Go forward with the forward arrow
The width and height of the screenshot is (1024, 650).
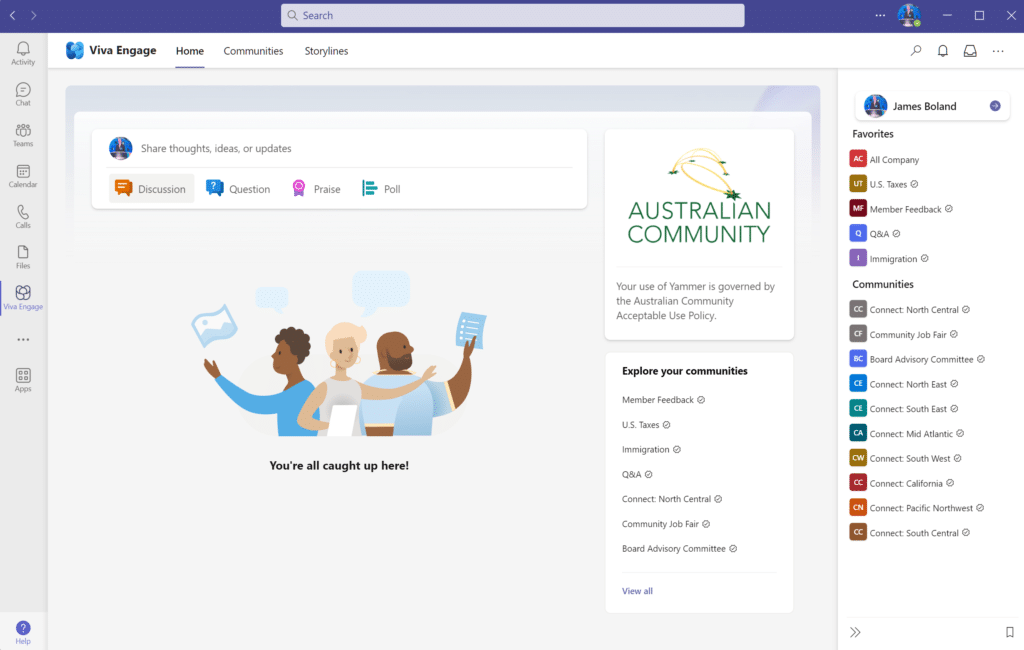34,15
